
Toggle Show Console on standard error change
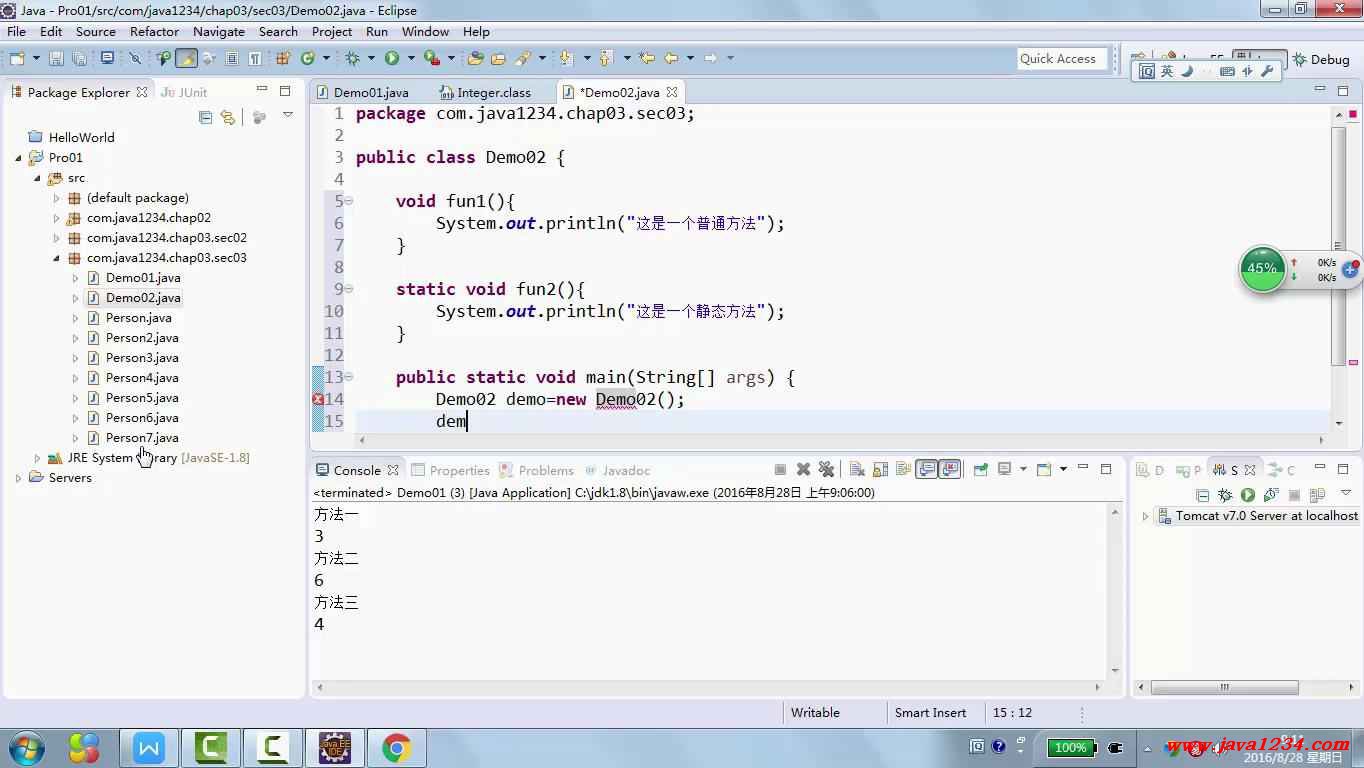pyautogui.click(x=950, y=469)
